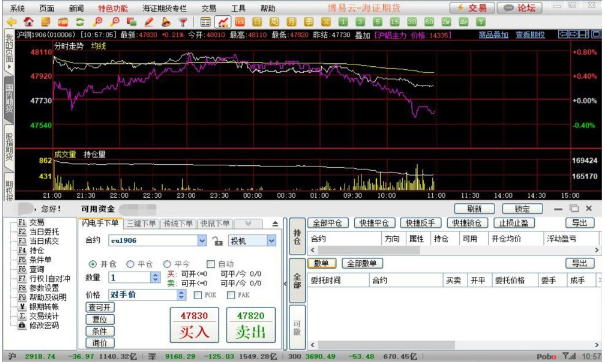The width and height of the screenshot is (605, 362).
Task: Open the red home icon in toolbar
Action: [x=29, y=22]
